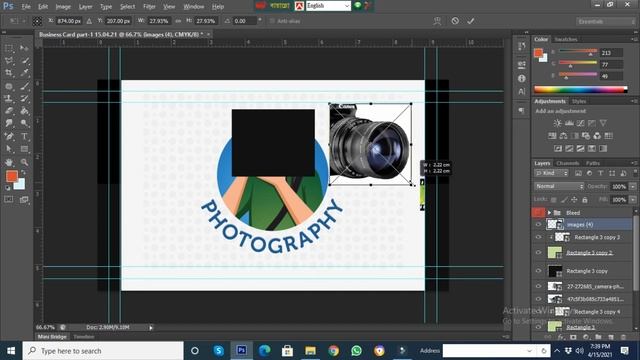Add a Brightness/Contrast adjustment

pos(557,123)
